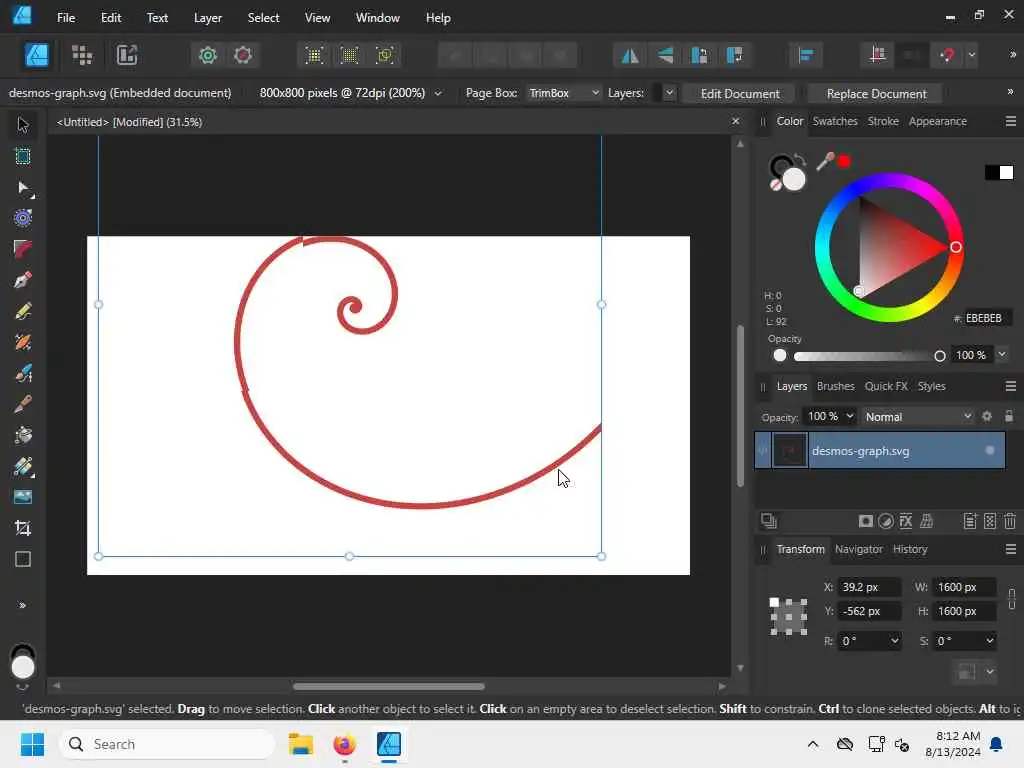Viewport: 1024px width, 768px height.
Task: Click the Mask Layer icon
Action: click(865, 521)
